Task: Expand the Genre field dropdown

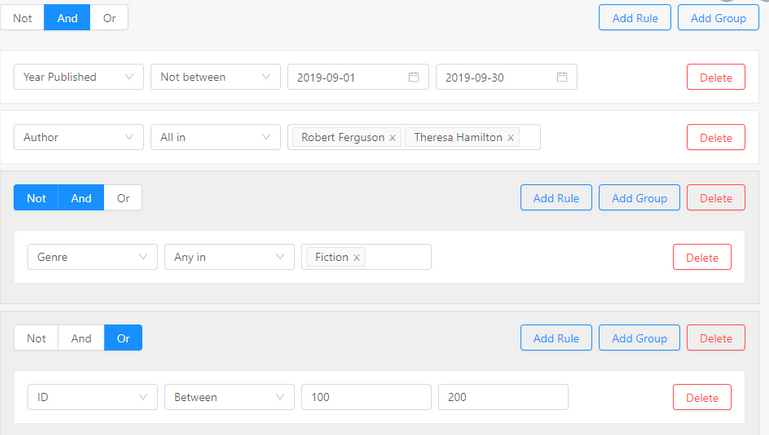Action: coord(92,257)
